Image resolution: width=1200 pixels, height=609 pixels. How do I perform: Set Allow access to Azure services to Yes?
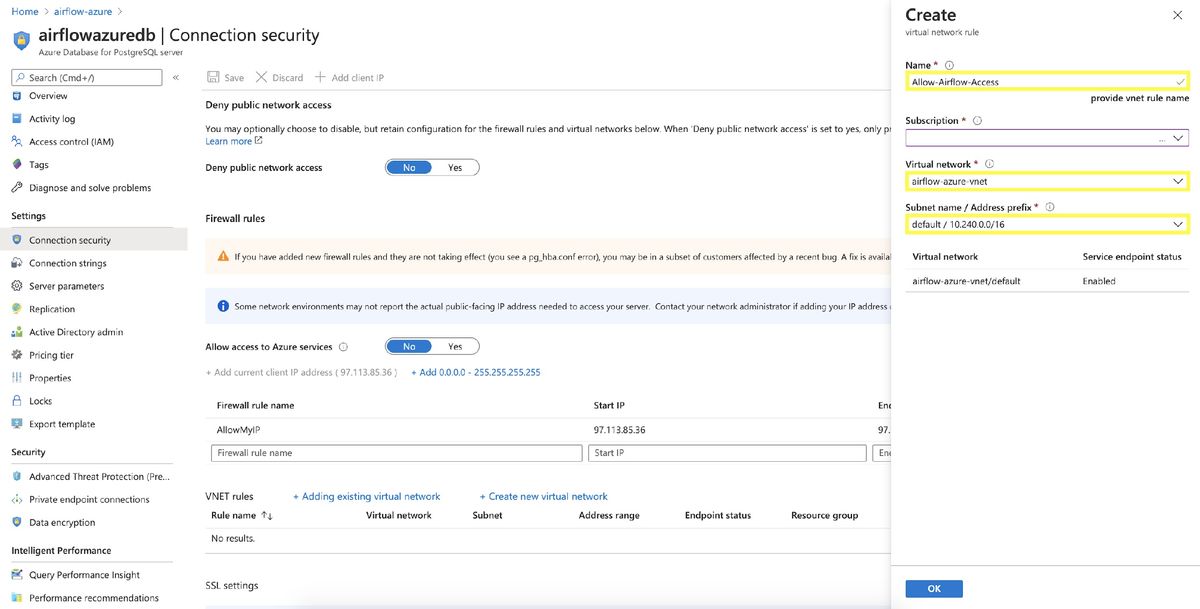pos(455,347)
